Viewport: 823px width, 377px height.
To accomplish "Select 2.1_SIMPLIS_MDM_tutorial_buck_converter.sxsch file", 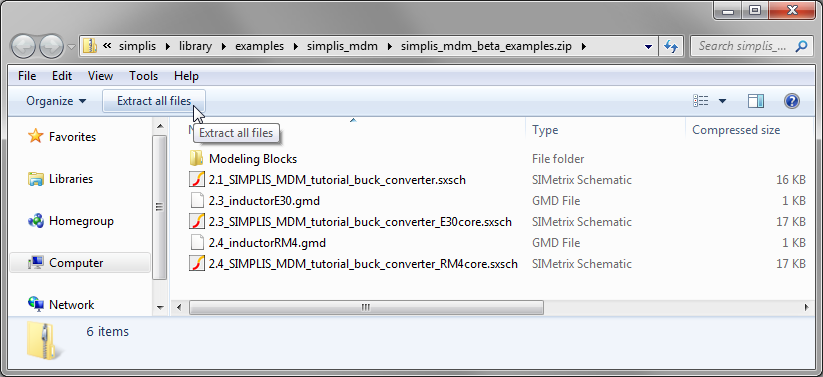I will (337, 180).
